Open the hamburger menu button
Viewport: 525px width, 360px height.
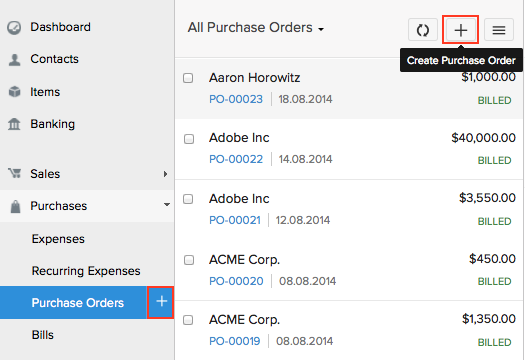[x=499, y=30]
